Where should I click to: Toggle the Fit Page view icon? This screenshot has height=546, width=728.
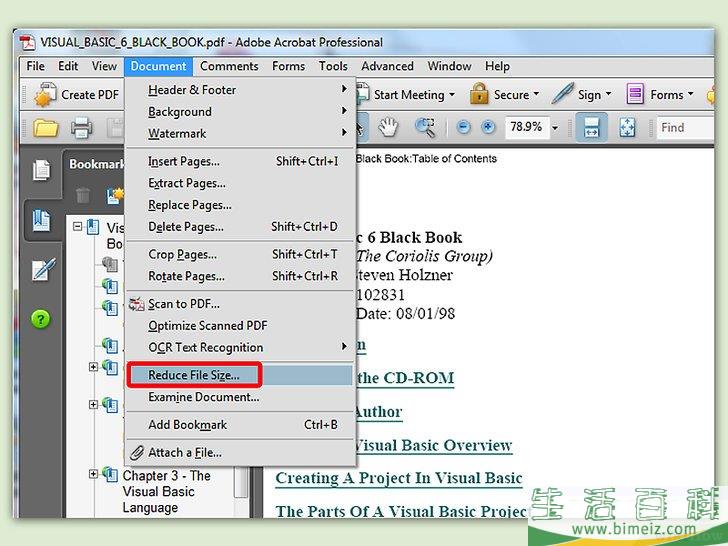coord(627,127)
